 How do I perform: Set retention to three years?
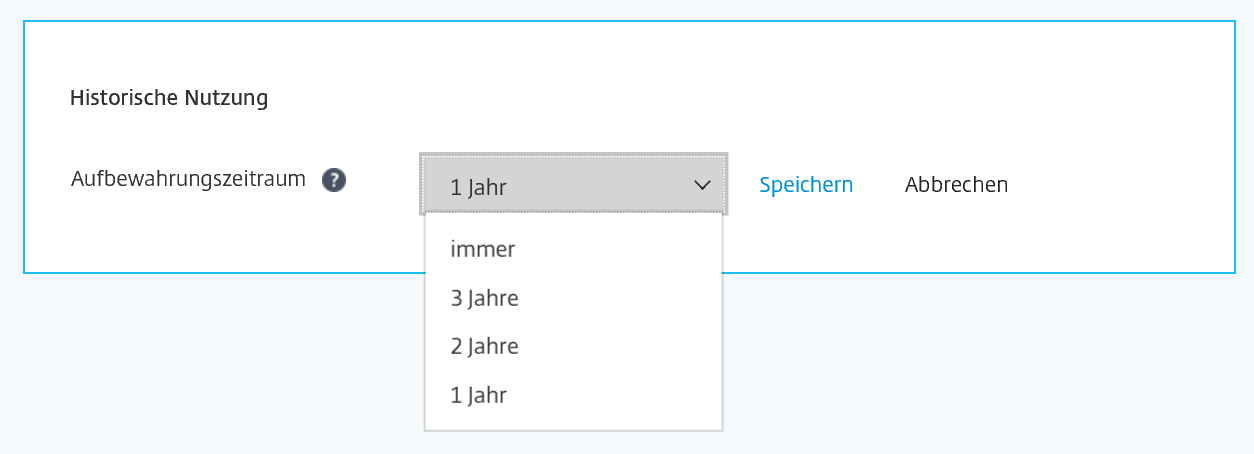[485, 298]
